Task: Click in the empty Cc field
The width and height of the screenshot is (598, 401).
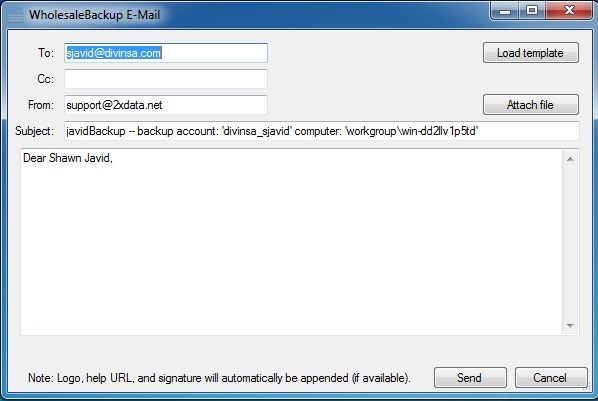Action: point(166,79)
